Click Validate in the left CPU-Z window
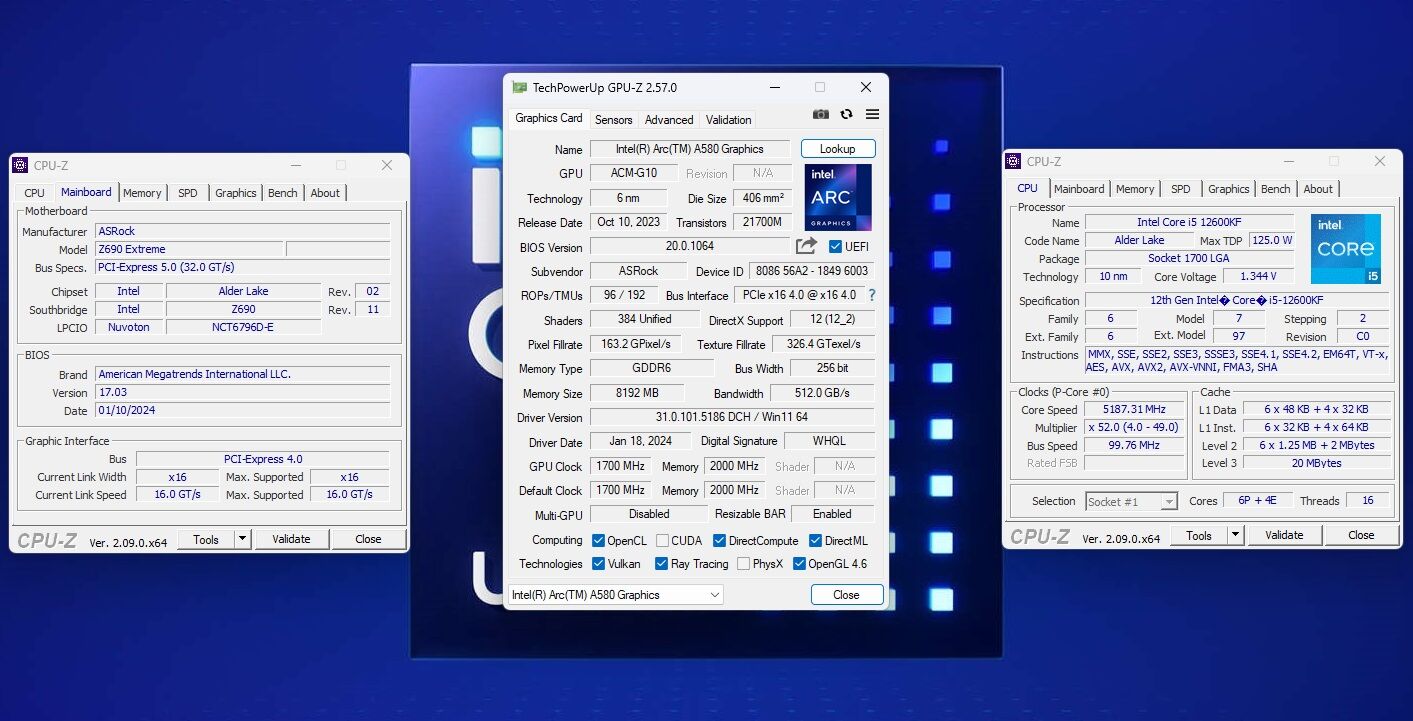Image resolution: width=1413 pixels, height=721 pixels. 291,539
